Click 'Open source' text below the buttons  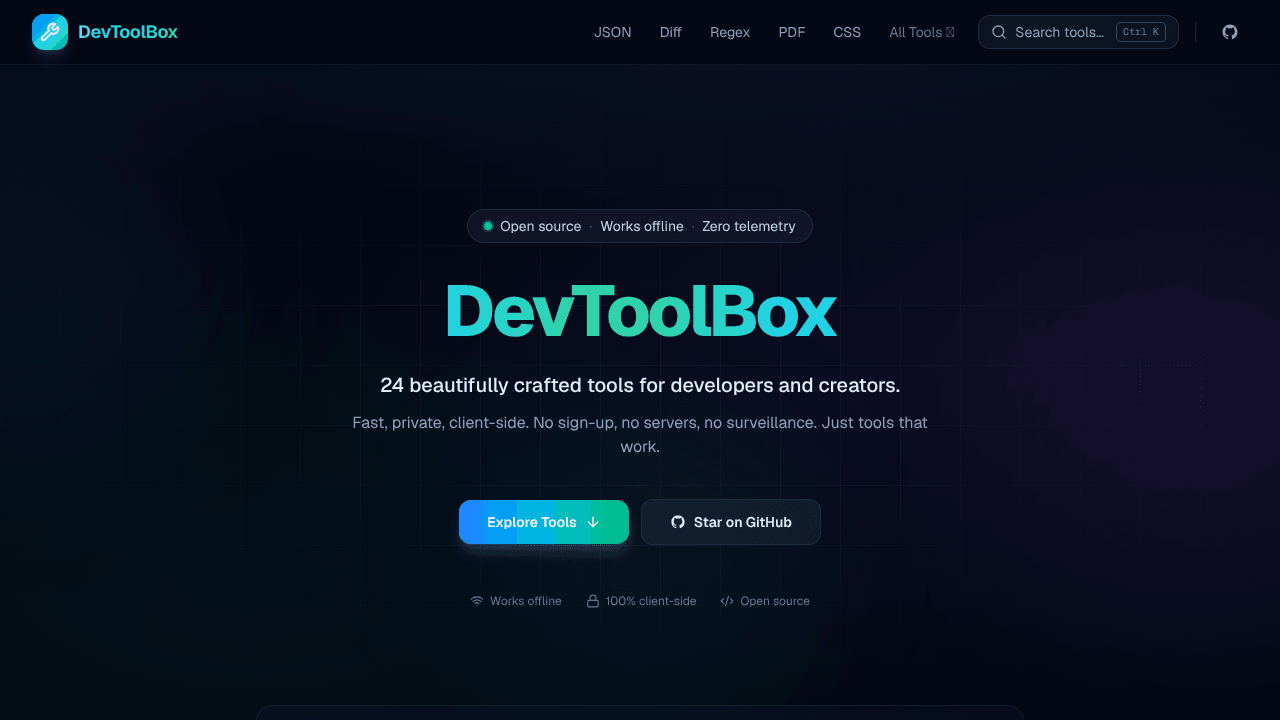775,601
